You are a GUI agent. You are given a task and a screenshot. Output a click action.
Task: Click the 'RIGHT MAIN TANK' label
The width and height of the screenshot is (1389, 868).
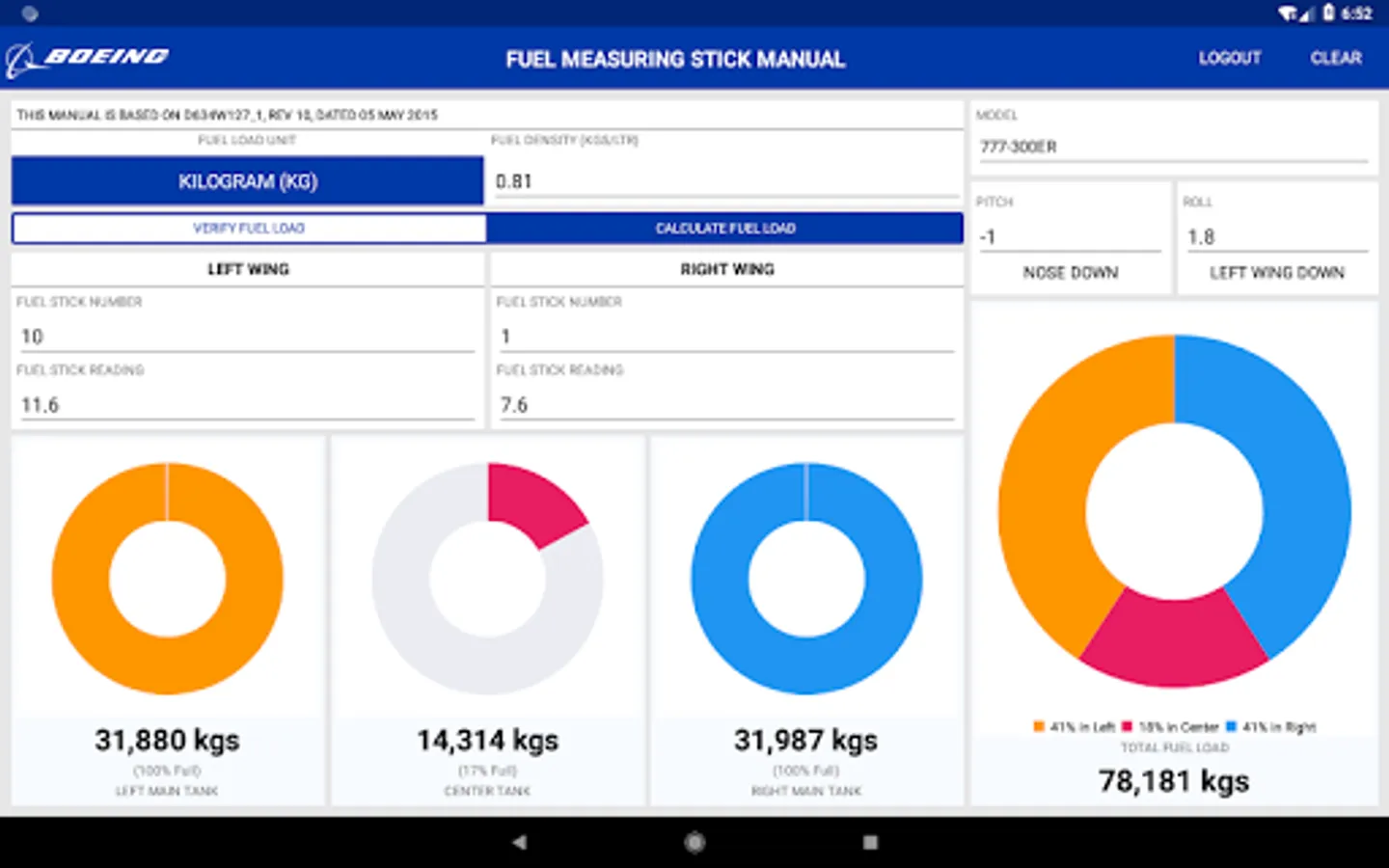point(806,791)
